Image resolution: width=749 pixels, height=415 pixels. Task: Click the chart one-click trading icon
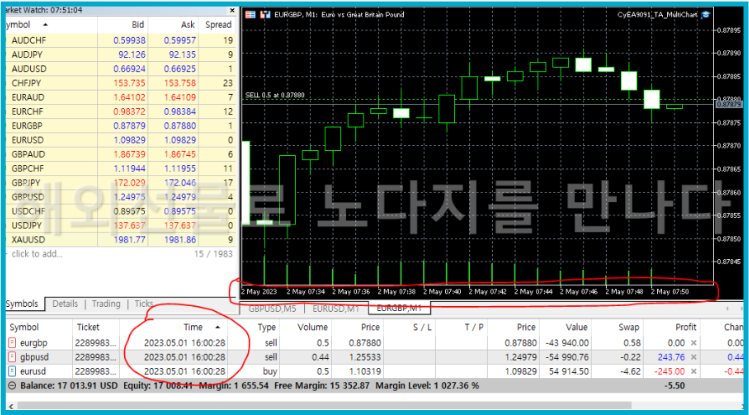(250, 15)
